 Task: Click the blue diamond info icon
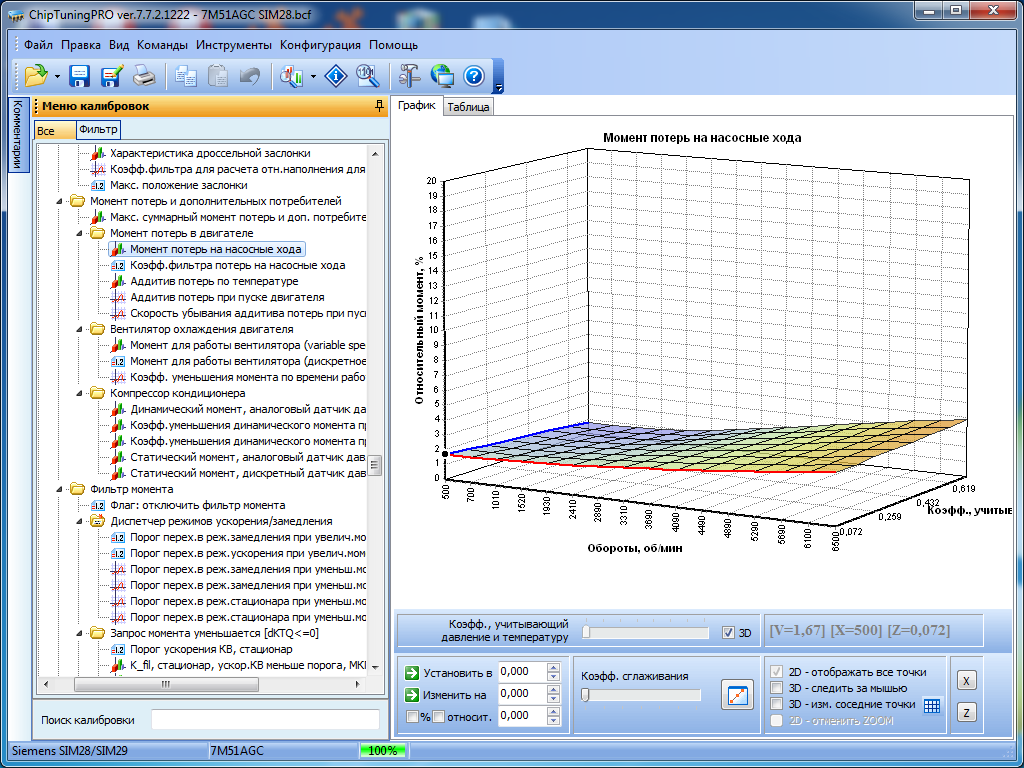[337, 76]
